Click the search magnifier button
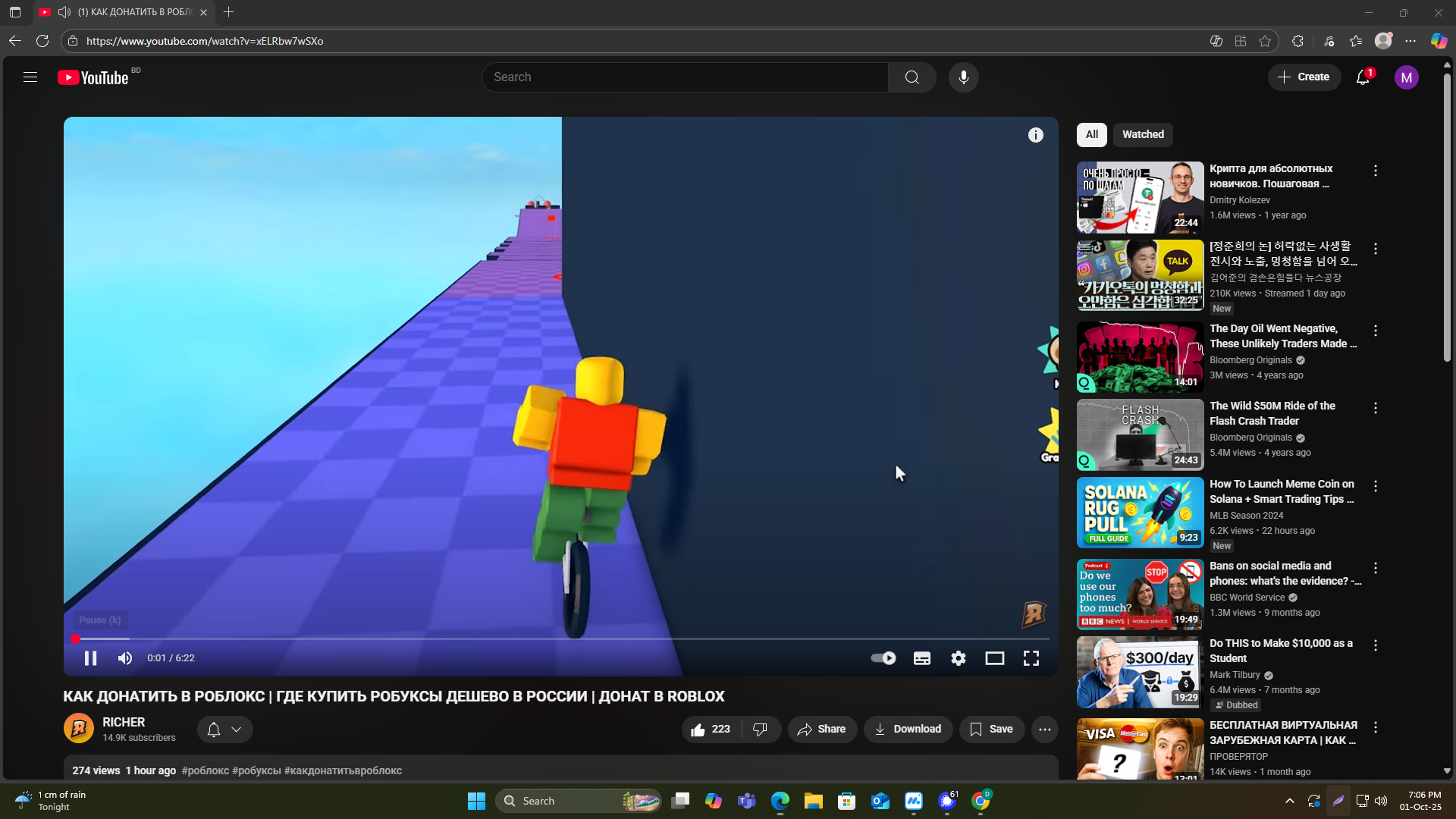1456x819 pixels. [912, 77]
